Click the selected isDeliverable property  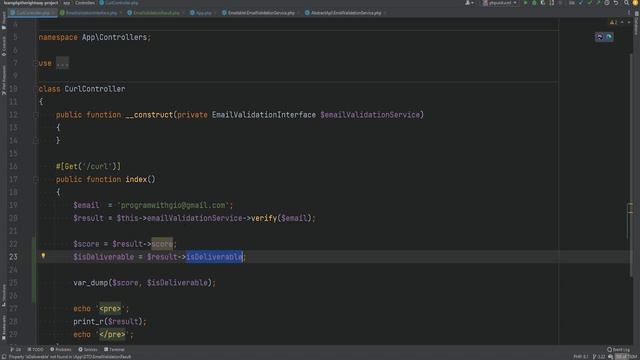click(x=215, y=257)
